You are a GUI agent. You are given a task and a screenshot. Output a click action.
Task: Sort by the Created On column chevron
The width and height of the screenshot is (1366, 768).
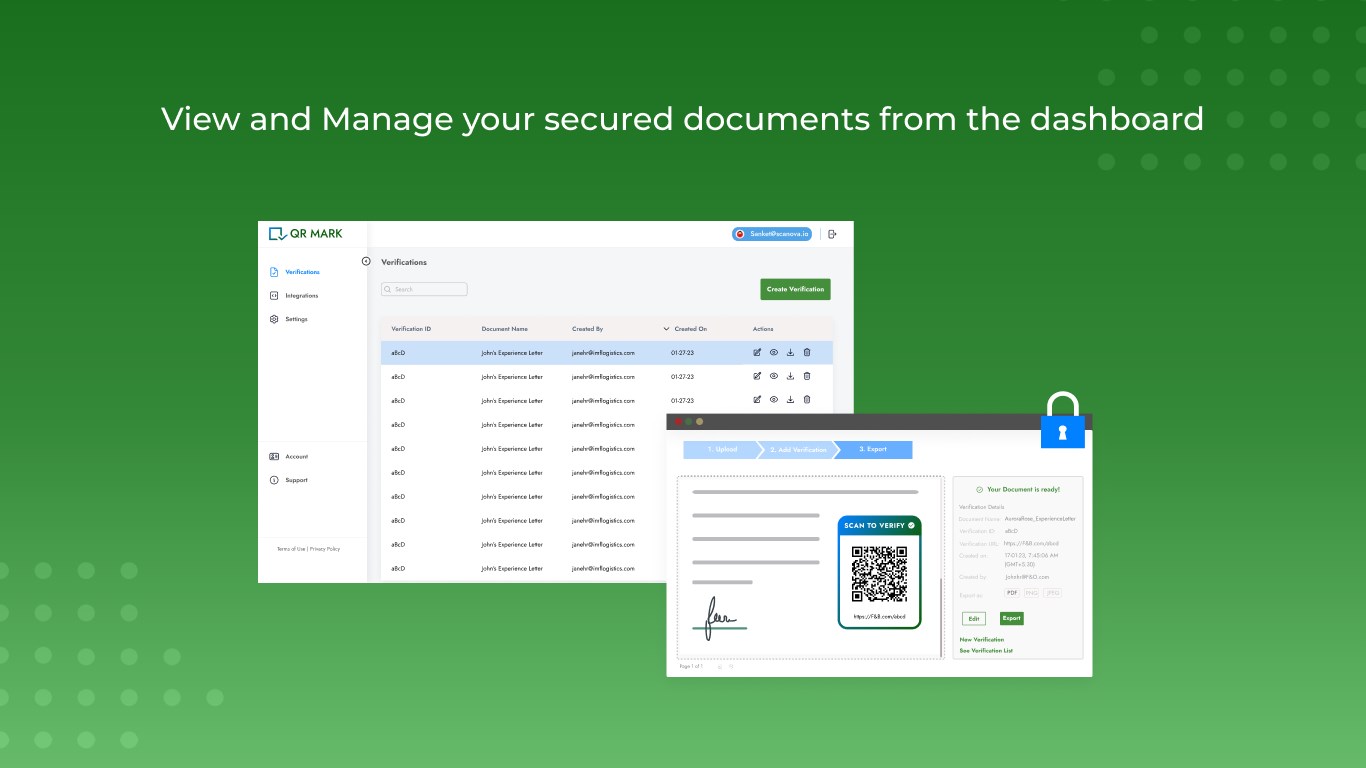pos(666,329)
